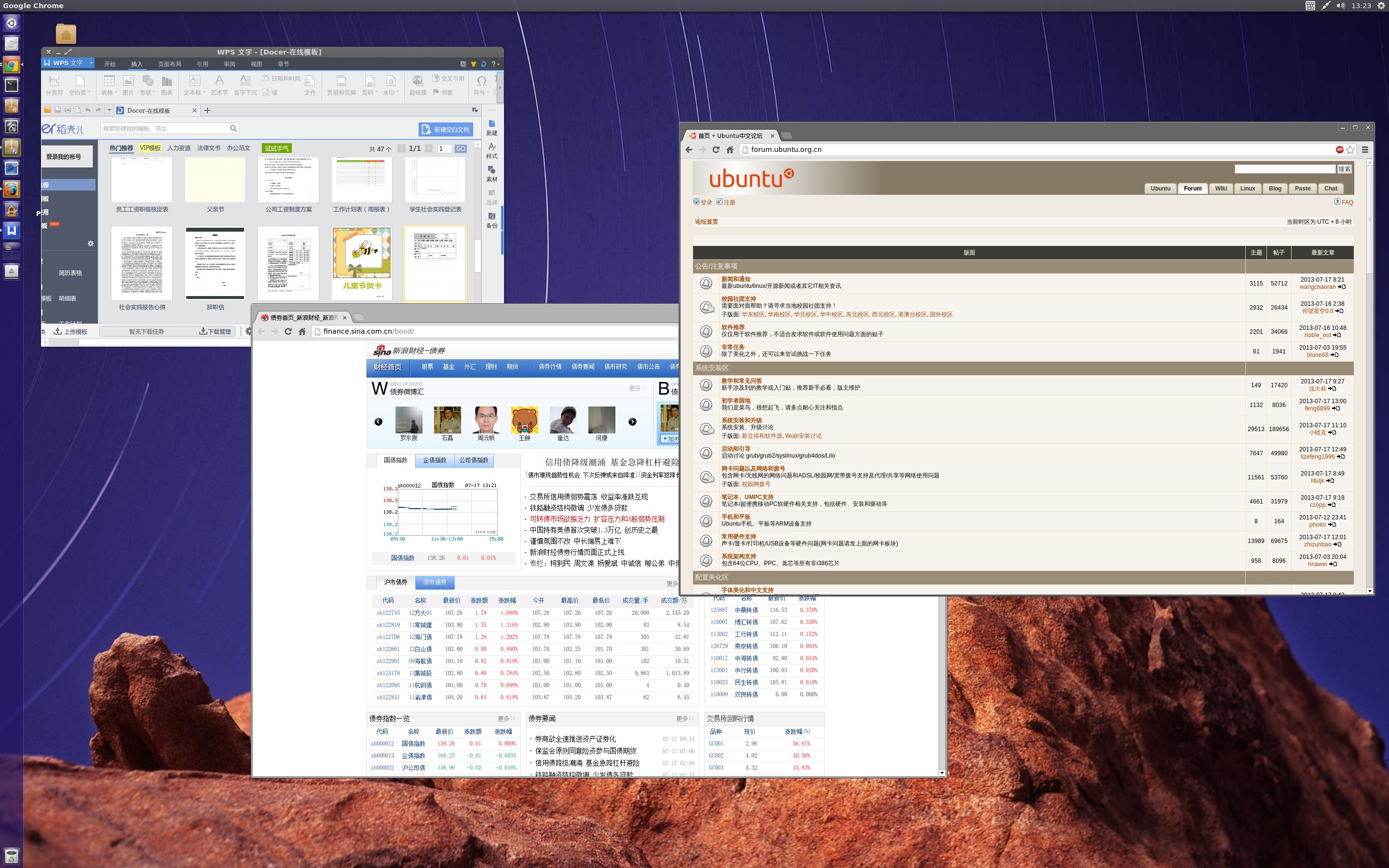This screenshot has height=868, width=1389.
Task: Click the 素材 icon in WPS right sidebar
Action: click(491, 169)
